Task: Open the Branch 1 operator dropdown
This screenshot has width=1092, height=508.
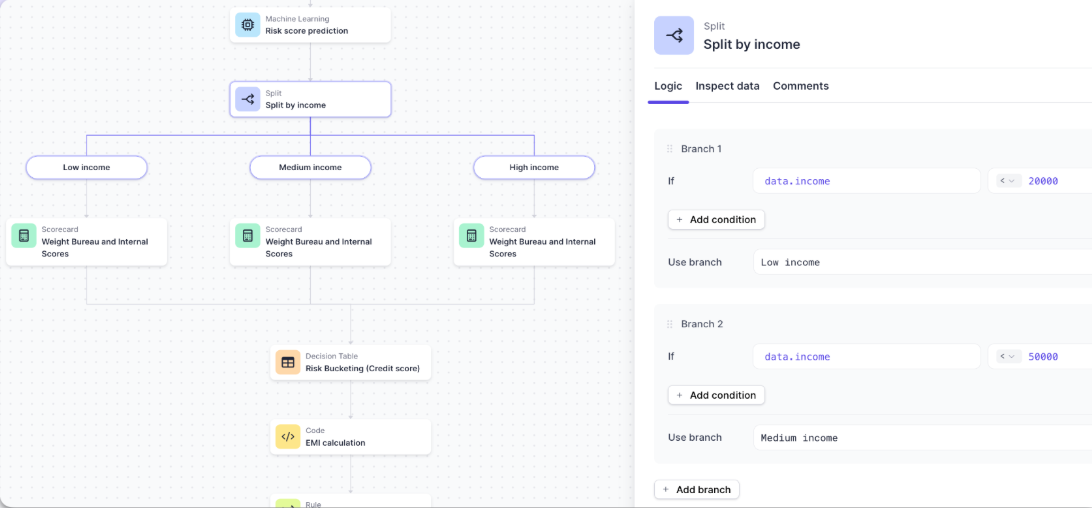Action: tap(1009, 181)
